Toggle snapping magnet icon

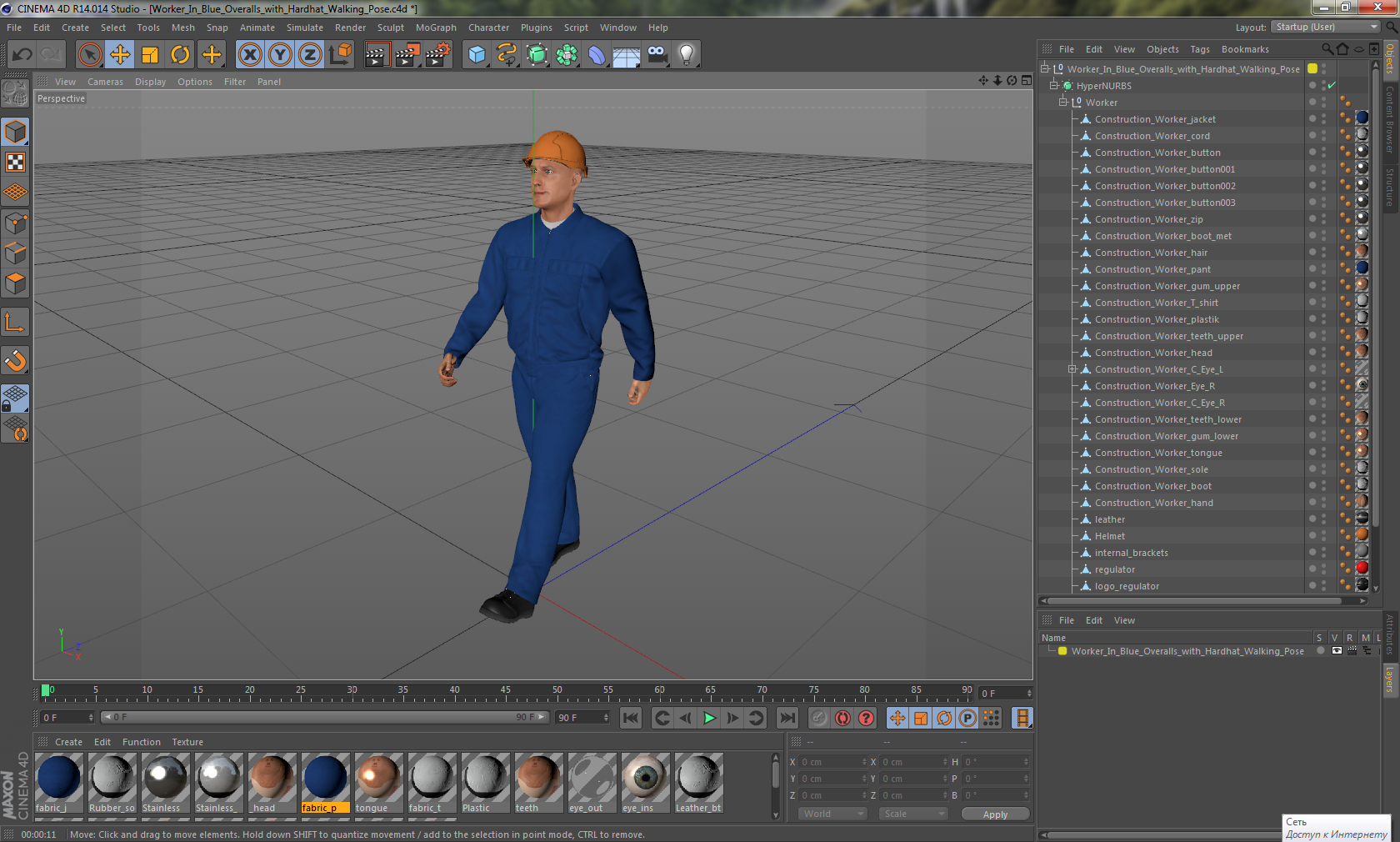click(16, 360)
